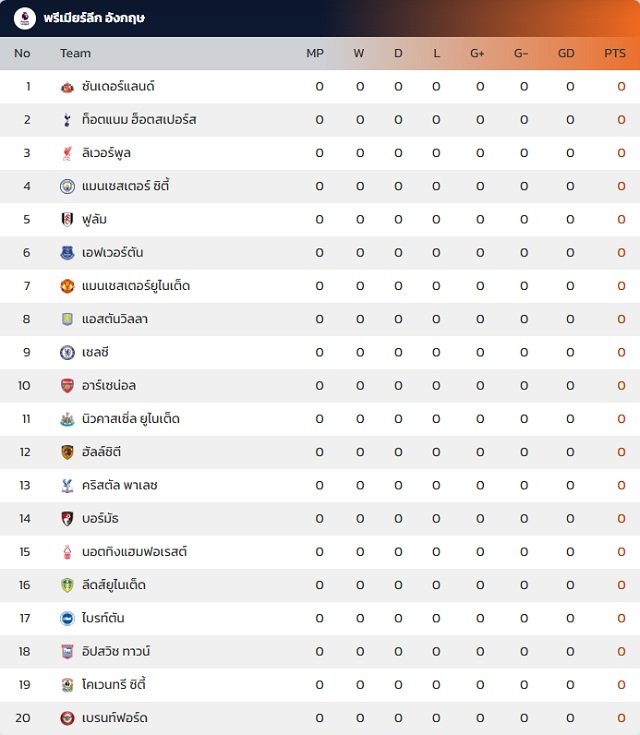Click the GD column header
This screenshot has width=640, height=735.
[x=566, y=53]
